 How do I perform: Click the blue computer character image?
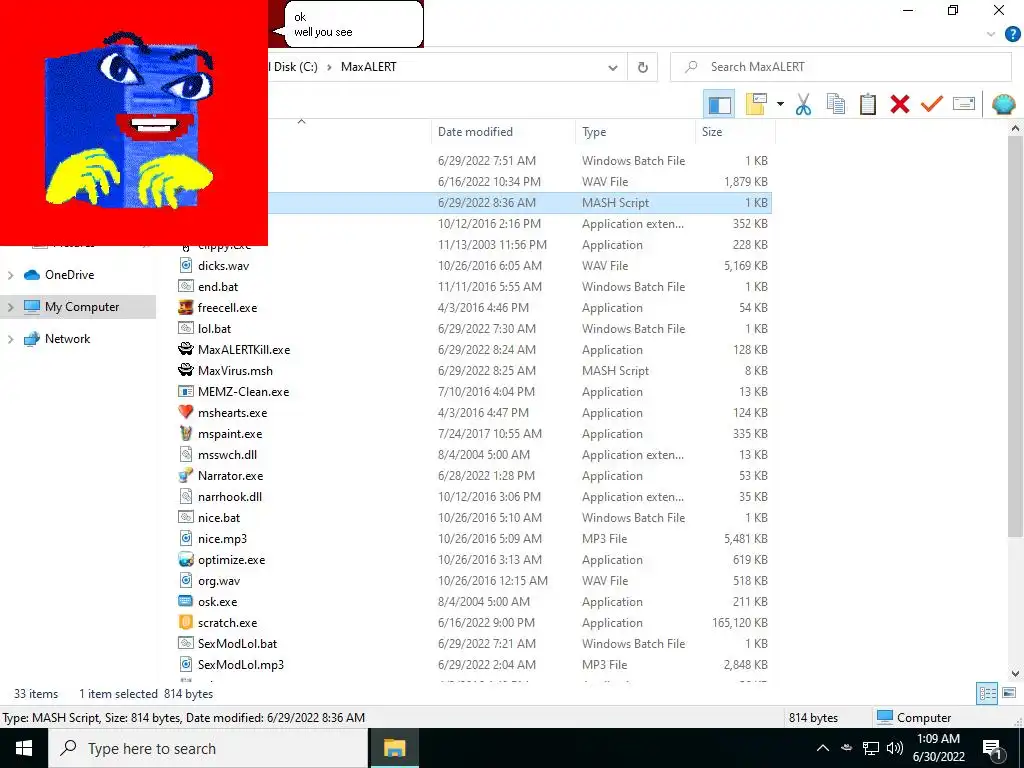tap(129, 120)
